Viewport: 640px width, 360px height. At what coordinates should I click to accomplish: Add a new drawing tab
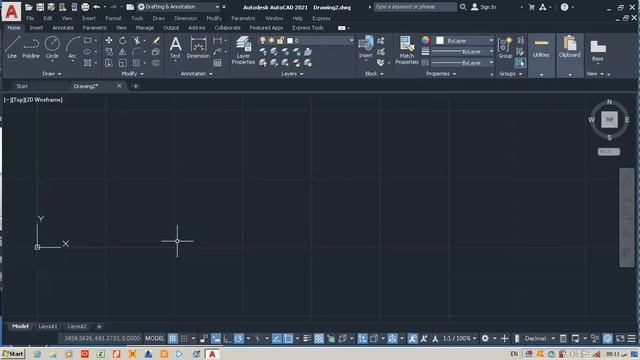tap(136, 86)
